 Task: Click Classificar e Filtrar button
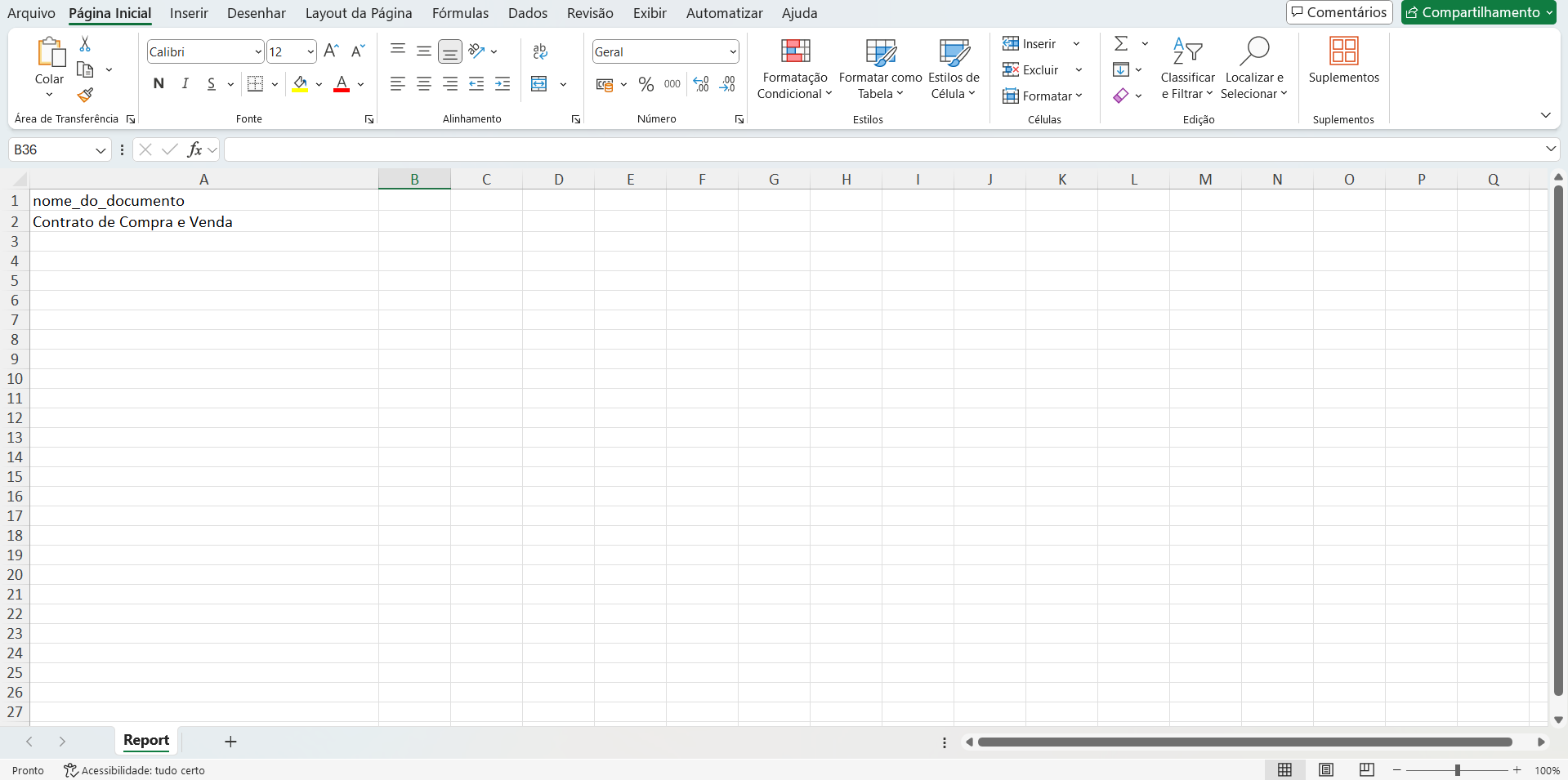point(1187,69)
